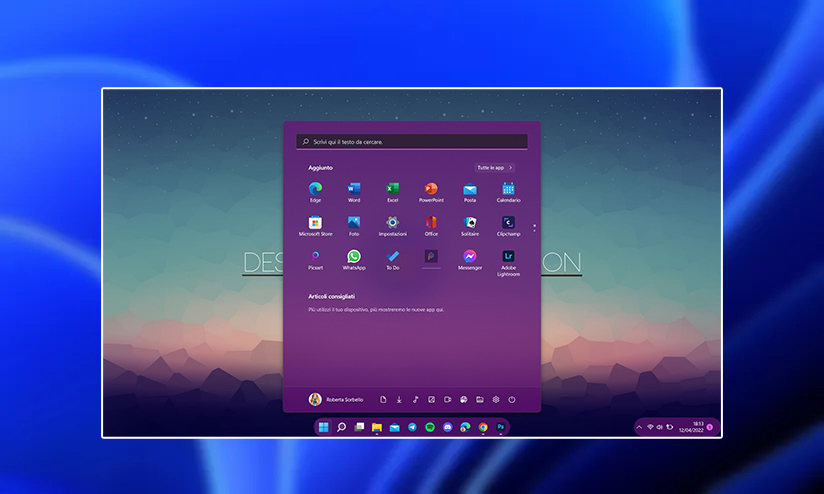Open Edge from the taskbar
Screen dimensions: 824x494
[x=465, y=427]
